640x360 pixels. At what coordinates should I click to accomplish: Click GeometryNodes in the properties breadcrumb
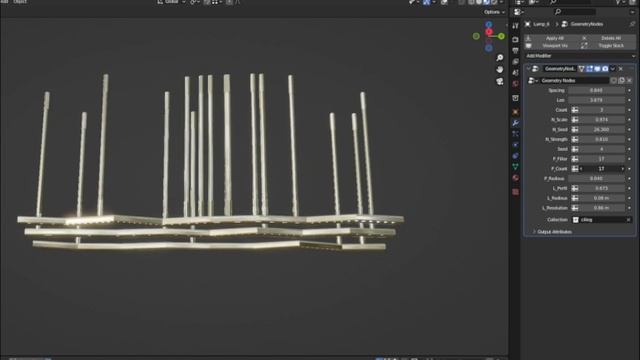pyautogui.click(x=587, y=24)
